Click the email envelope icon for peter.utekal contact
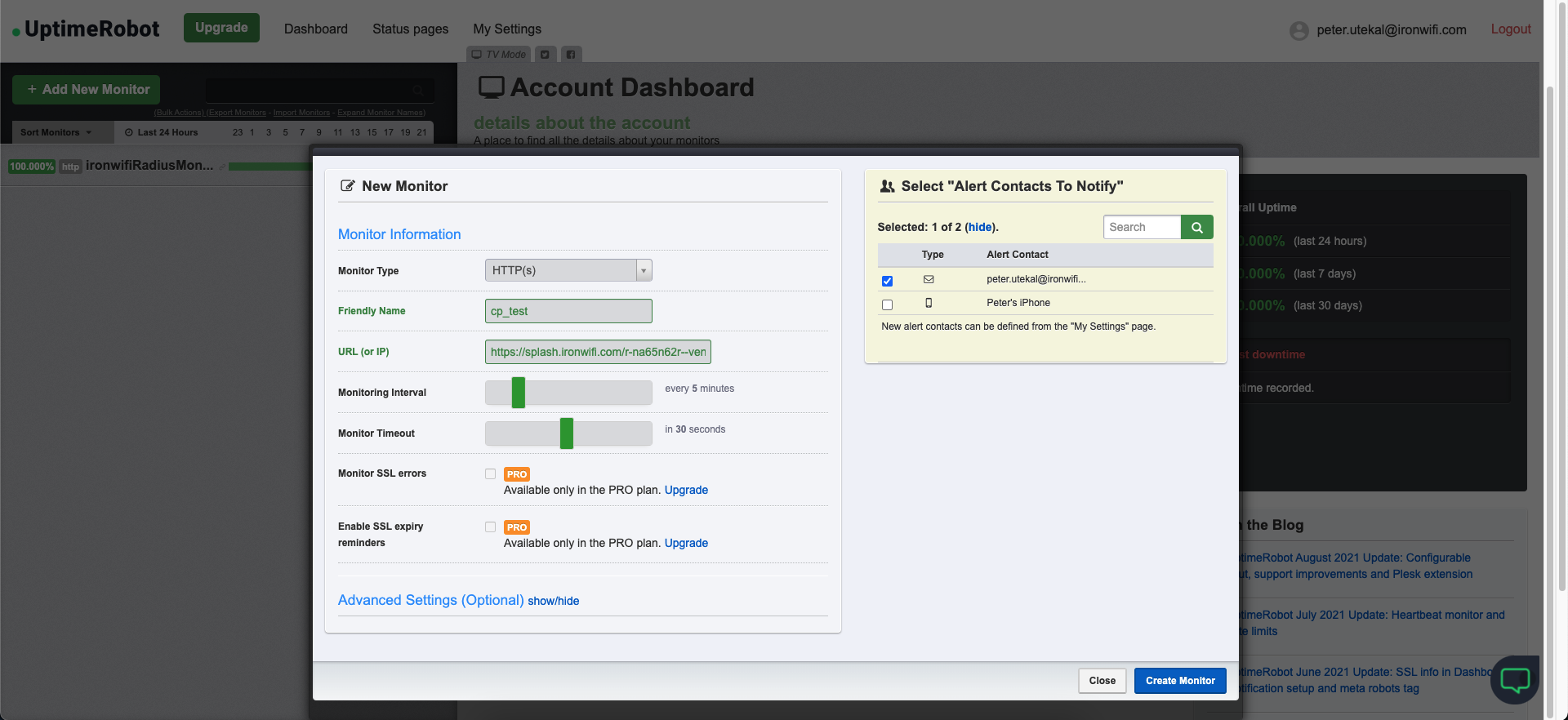 click(x=929, y=279)
